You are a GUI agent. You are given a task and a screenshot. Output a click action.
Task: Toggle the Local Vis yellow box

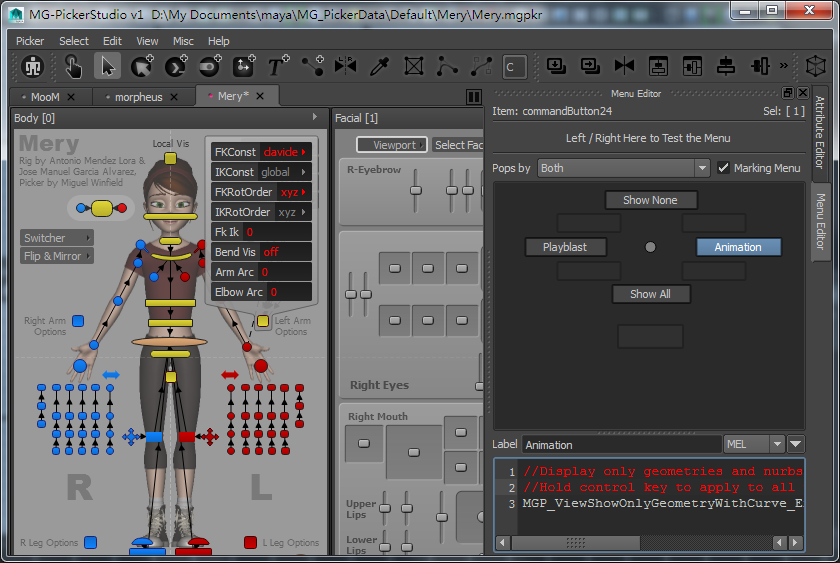pos(170,158)
